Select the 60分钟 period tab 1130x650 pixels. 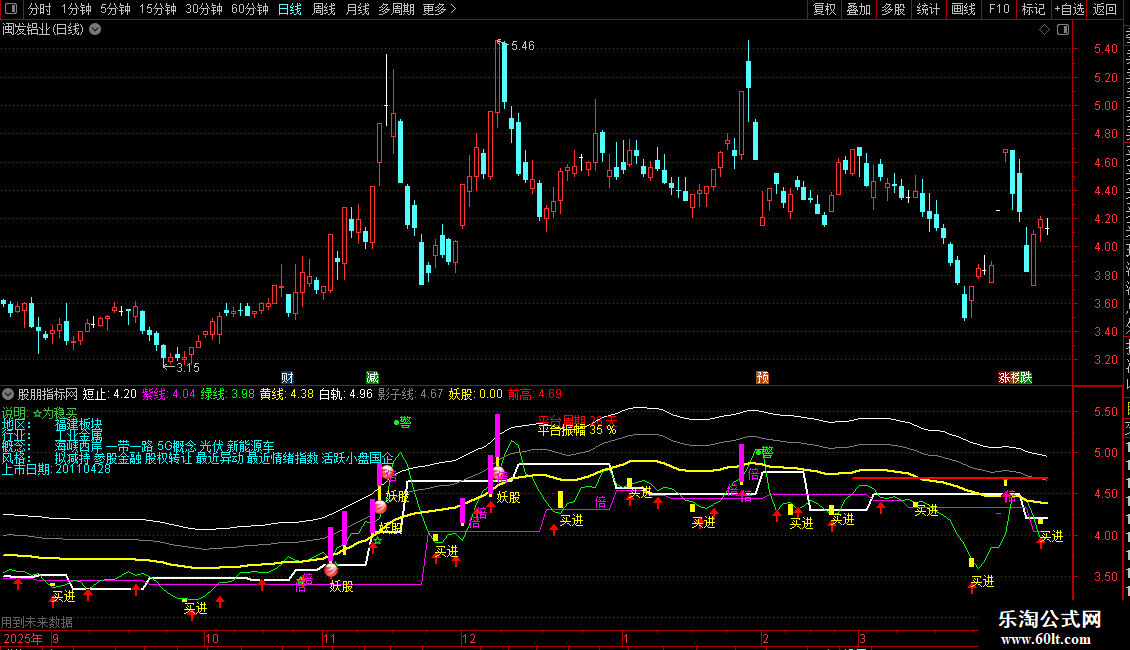pos(249,9)
